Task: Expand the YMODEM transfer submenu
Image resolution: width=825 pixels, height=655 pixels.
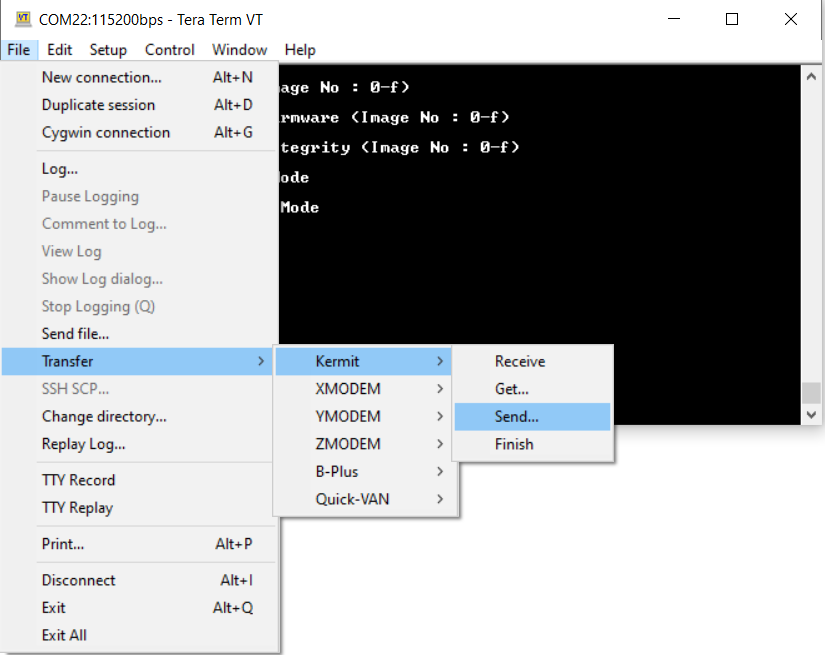Action: (347, 416)
